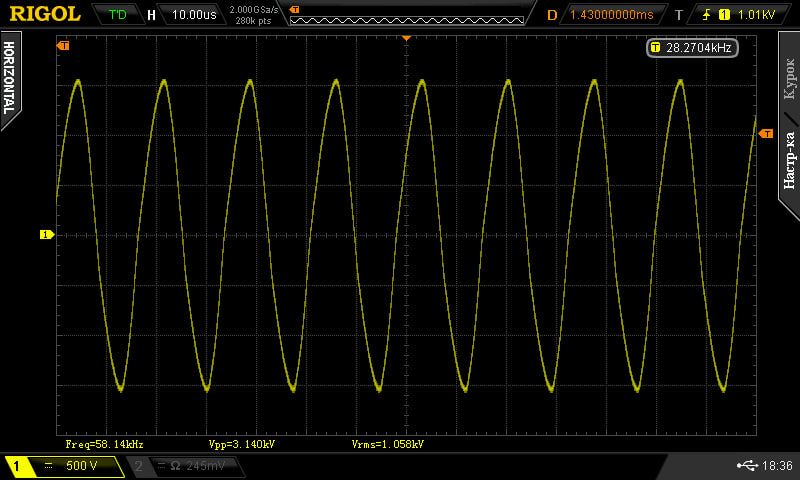Click the channel 2 245mV scale value
800x480 pixels.
click(x=206, y=466)
